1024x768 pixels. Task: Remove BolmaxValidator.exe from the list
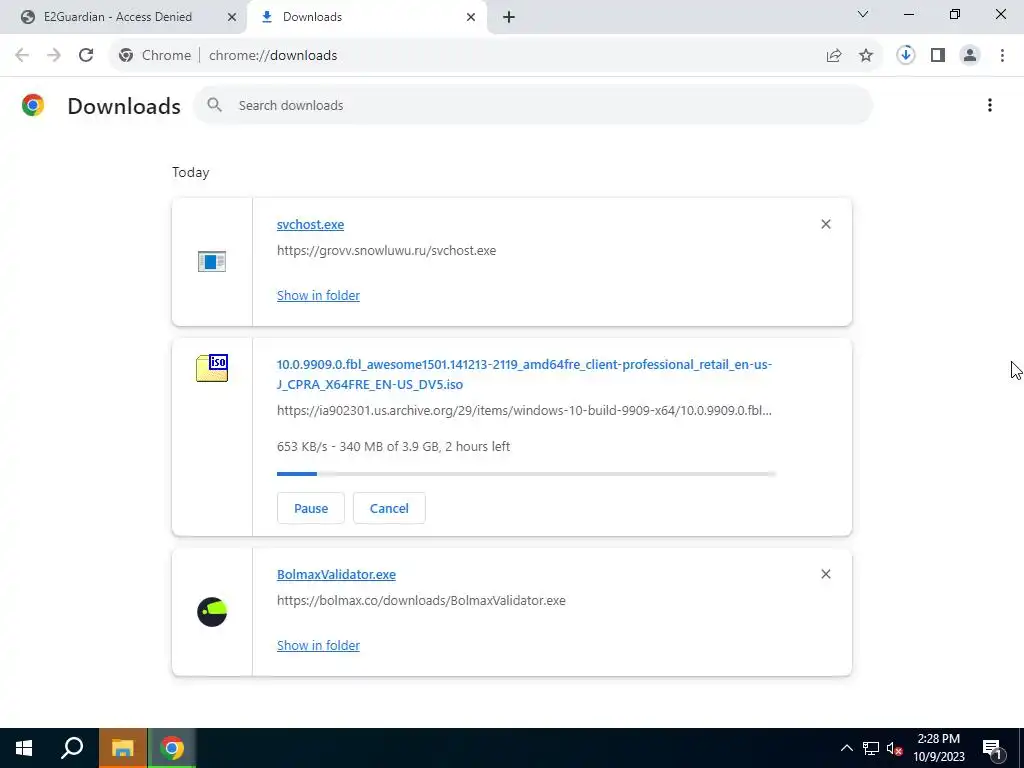(x=825, y=574)
